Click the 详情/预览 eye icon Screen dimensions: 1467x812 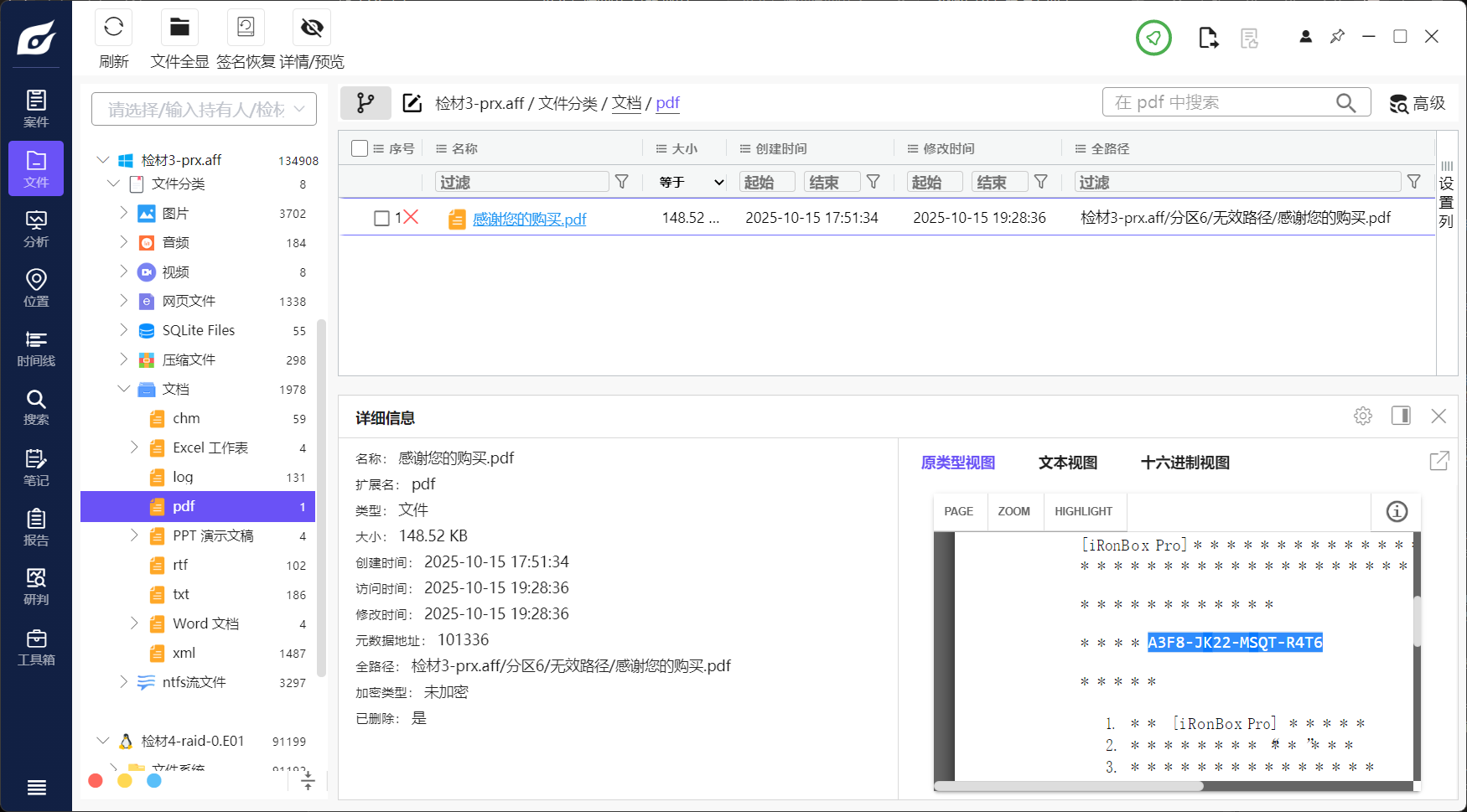(311, 27)
